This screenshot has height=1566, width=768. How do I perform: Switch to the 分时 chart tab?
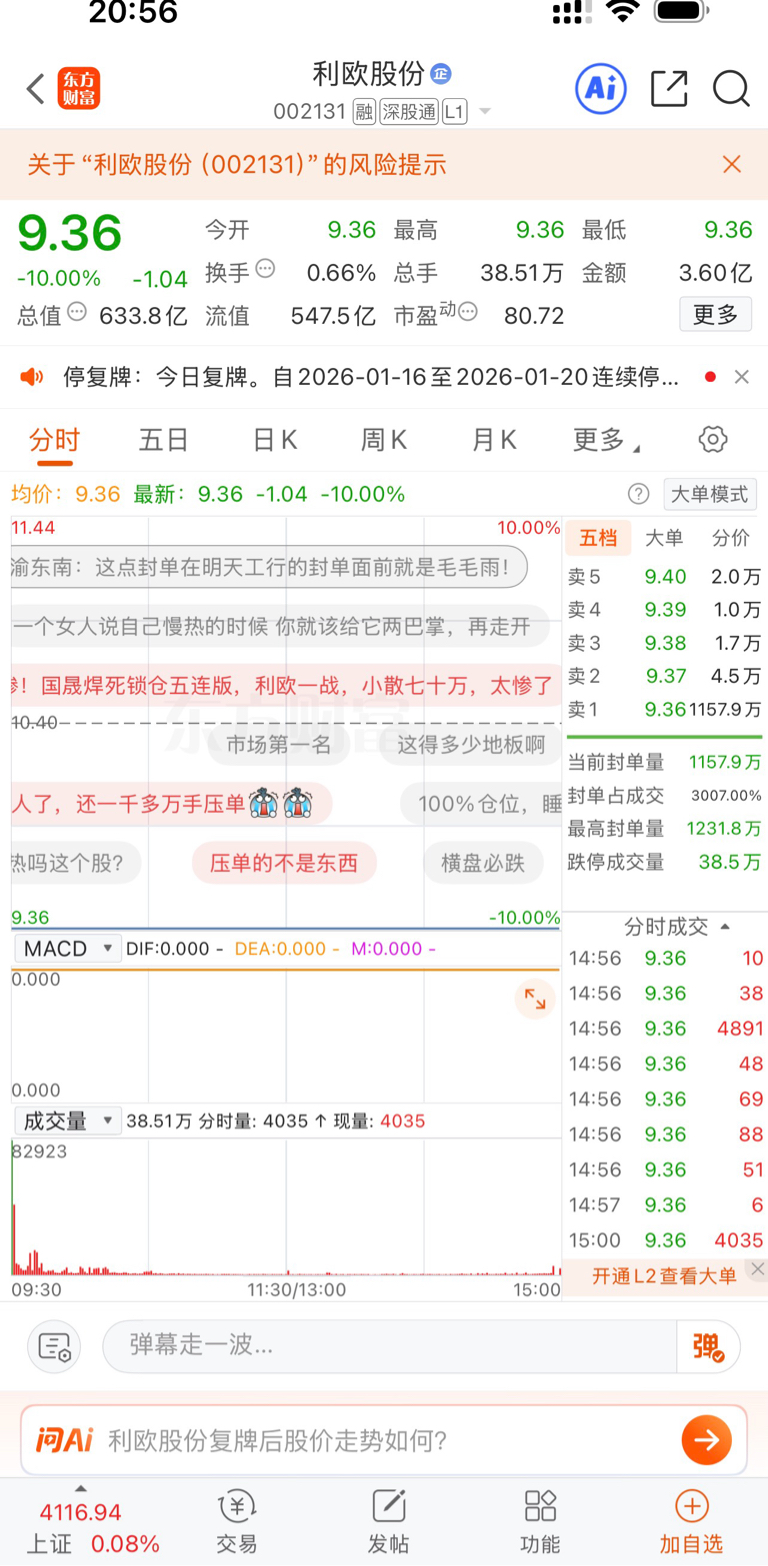(54, 440)
